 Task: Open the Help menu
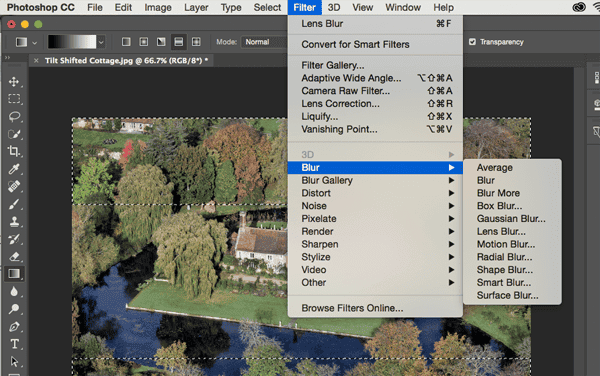[x=443, y=7]
